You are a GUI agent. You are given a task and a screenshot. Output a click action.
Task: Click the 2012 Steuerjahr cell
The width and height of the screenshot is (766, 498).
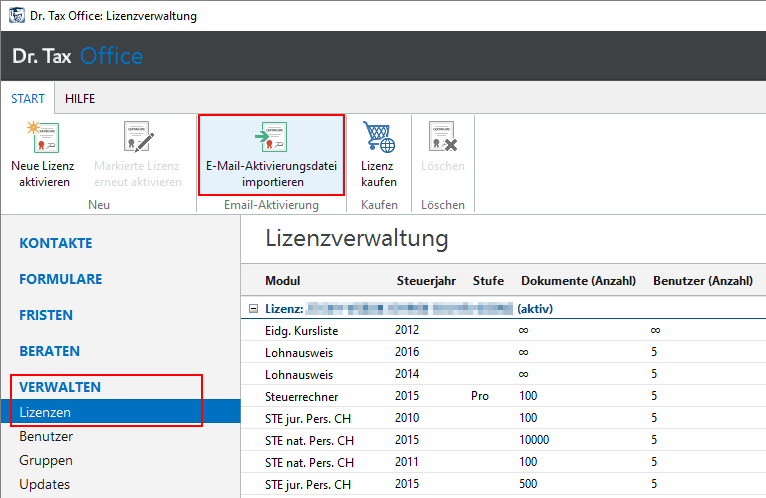(407, 330)
